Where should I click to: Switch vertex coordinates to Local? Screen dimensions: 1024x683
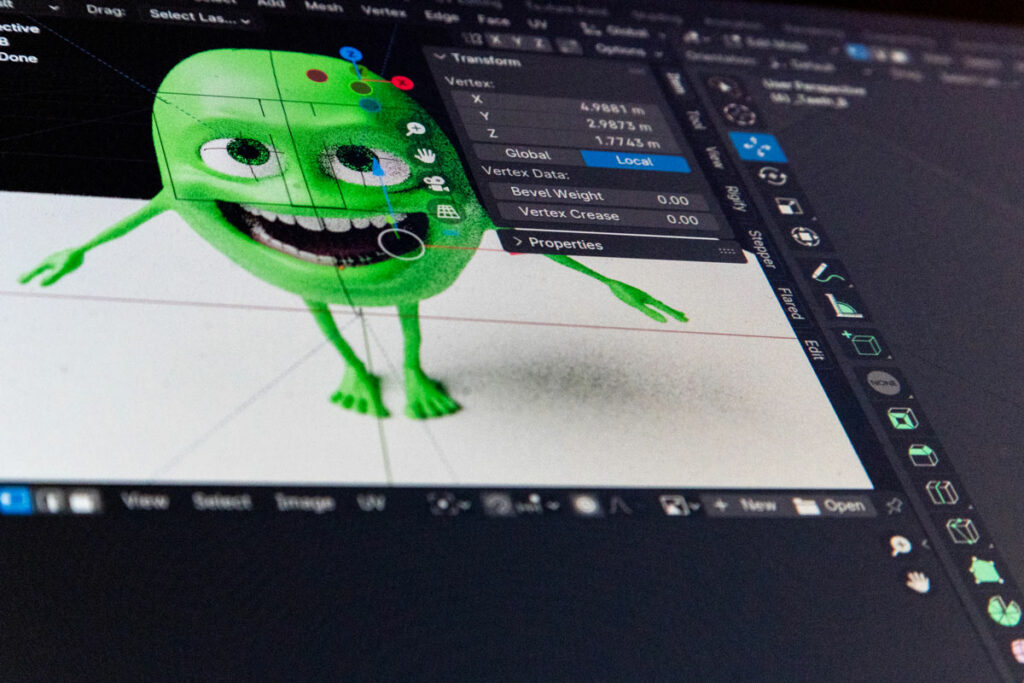tap(633, 161)
